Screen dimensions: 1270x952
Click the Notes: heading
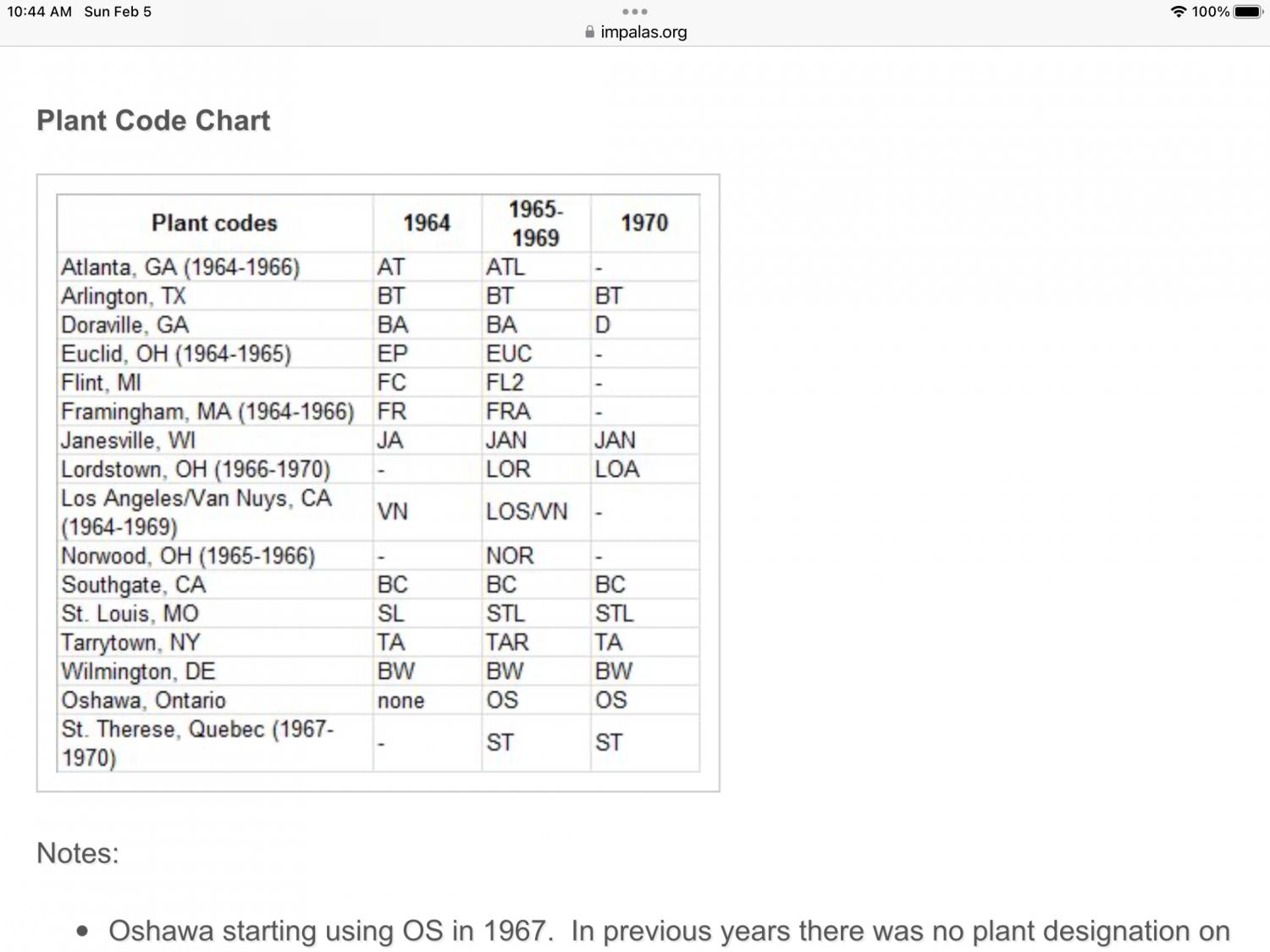tap(78, 853)
